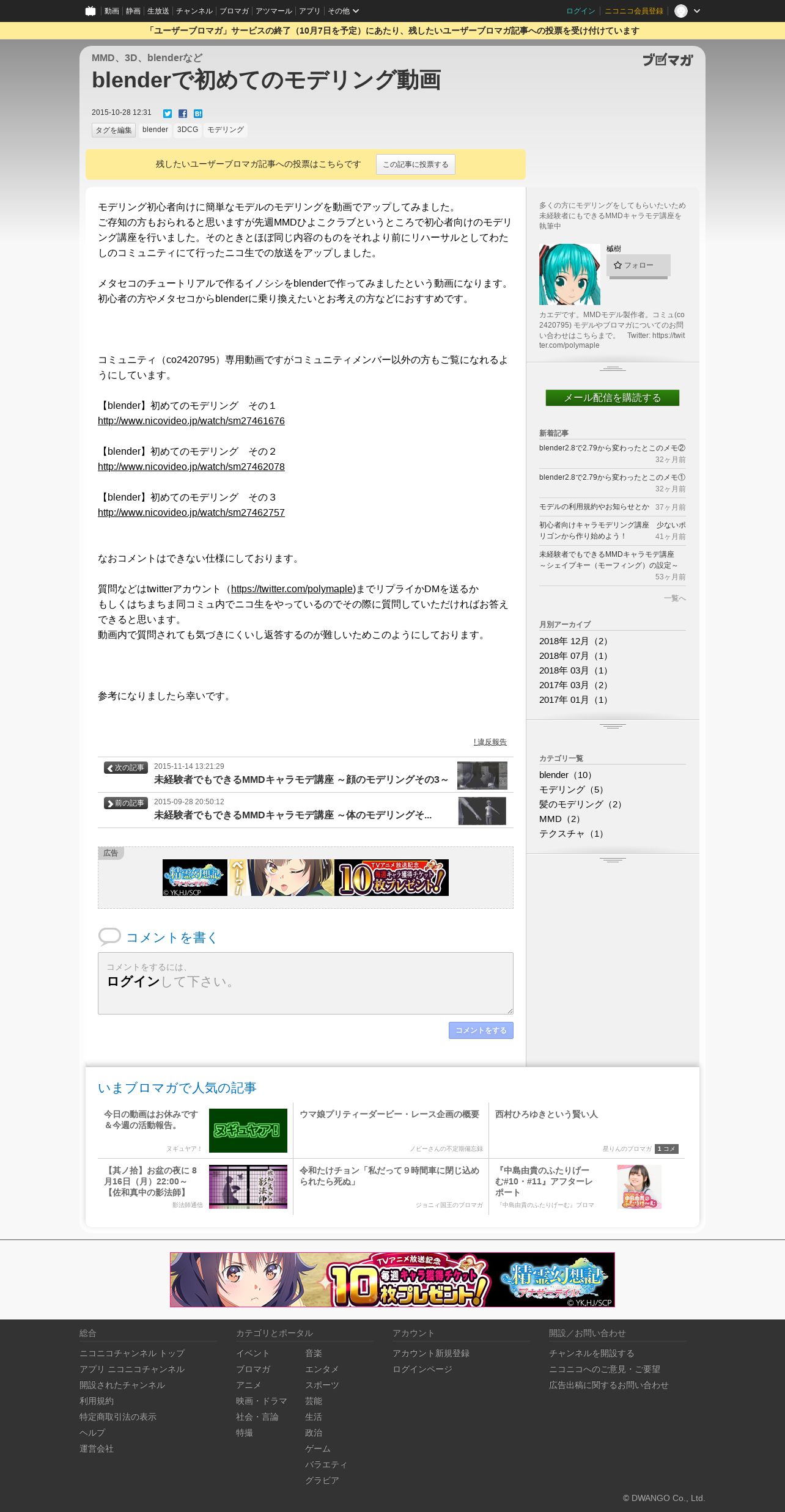Viewport: 785px width, 1512px height.
Task: Click the author Miku avatar image
Action: [x=570, y=274]
